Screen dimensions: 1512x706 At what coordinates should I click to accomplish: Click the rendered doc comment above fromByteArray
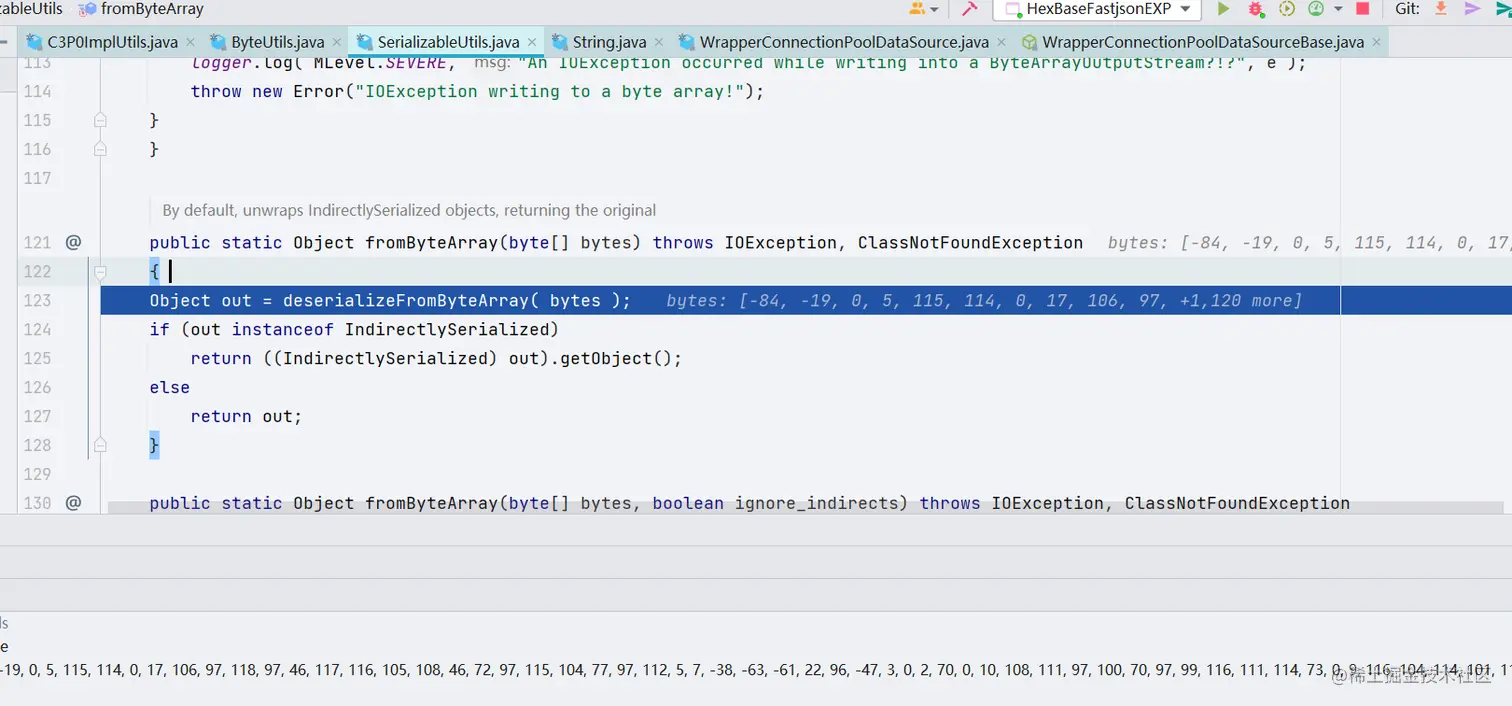click(x=409, y=210)
